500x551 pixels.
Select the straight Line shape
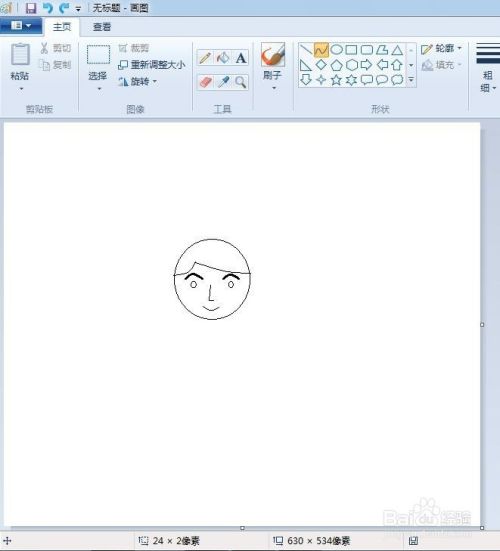[306, 50]
